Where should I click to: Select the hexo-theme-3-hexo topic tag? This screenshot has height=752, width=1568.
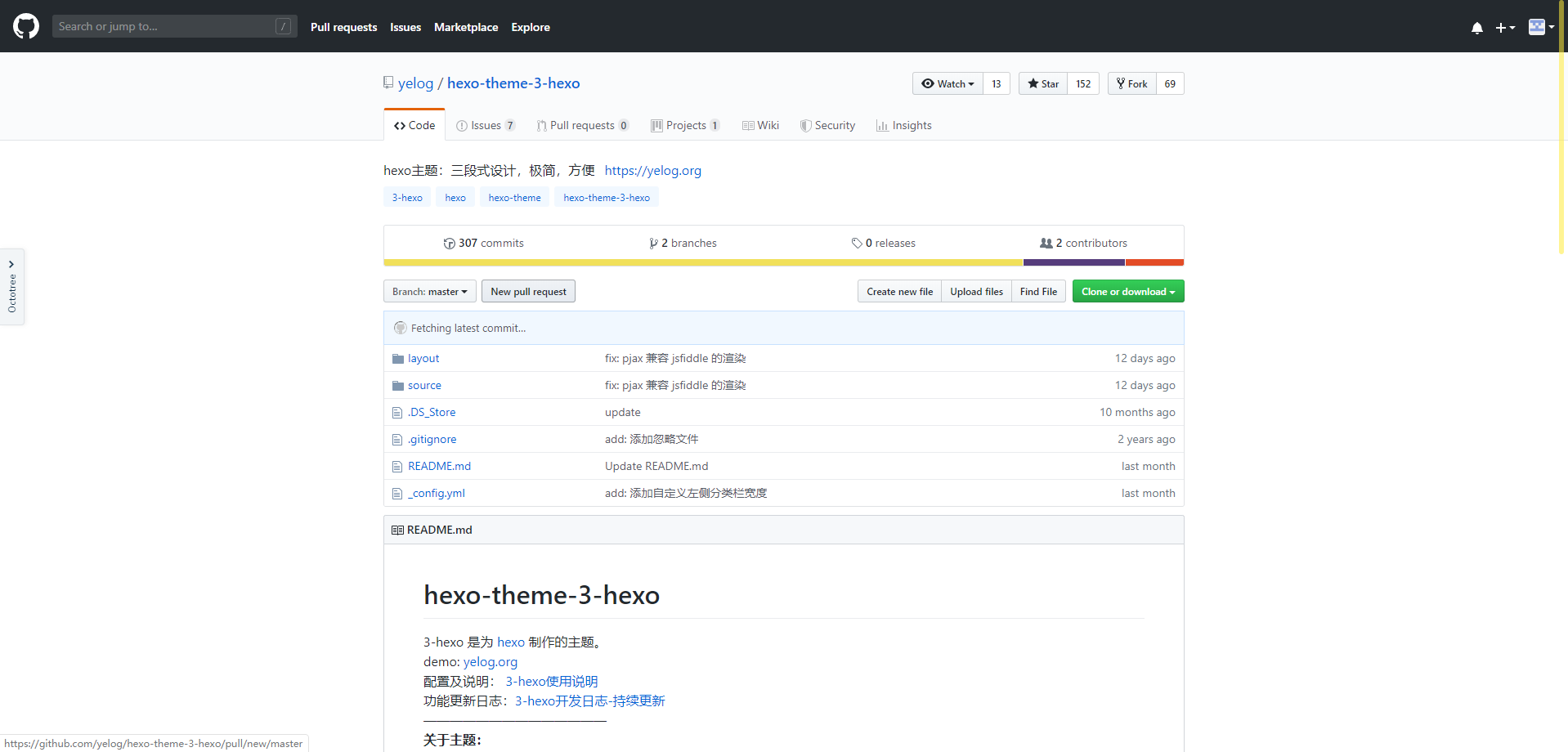point(607,198)
